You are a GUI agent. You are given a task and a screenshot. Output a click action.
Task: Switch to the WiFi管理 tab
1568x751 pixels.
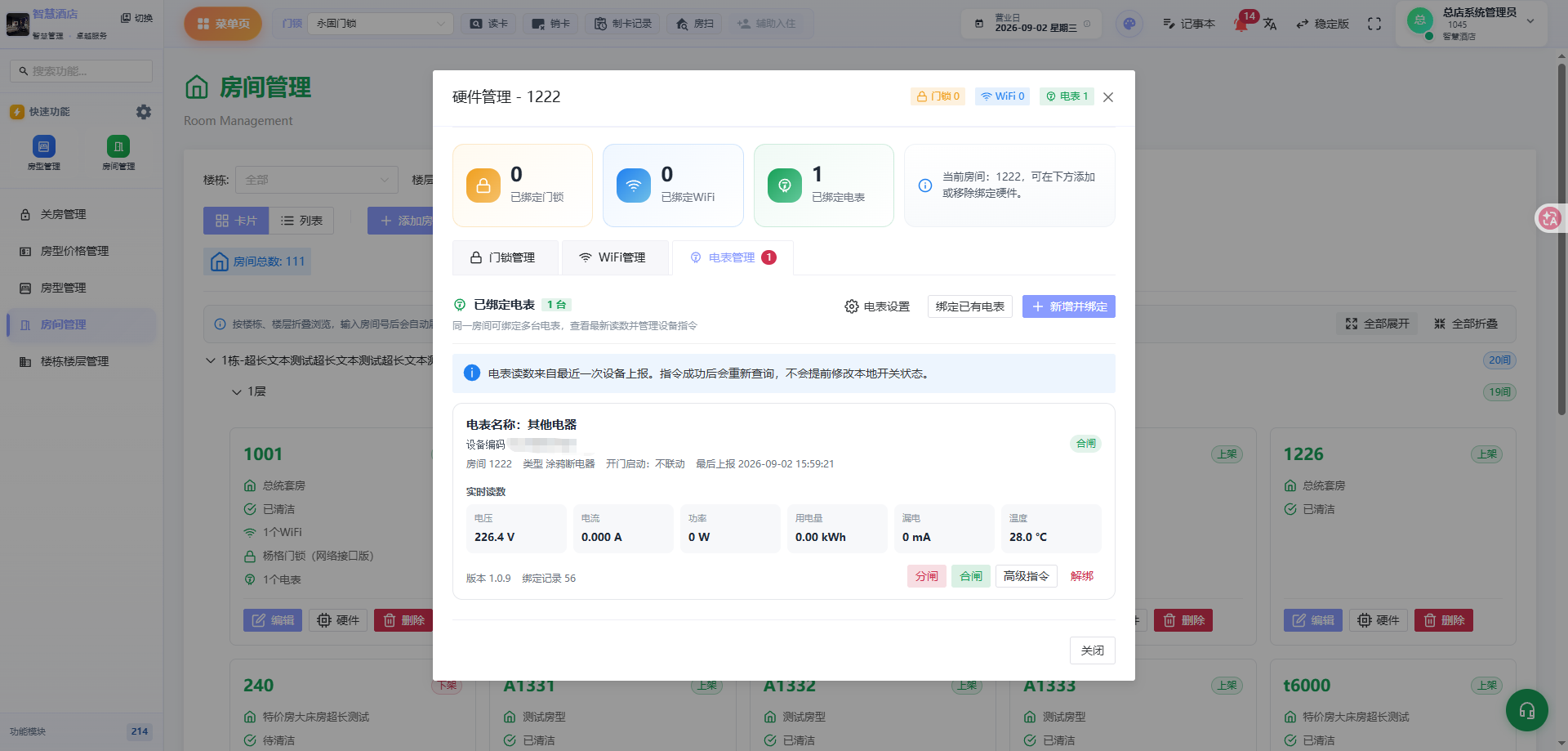(x=615, y=257)
